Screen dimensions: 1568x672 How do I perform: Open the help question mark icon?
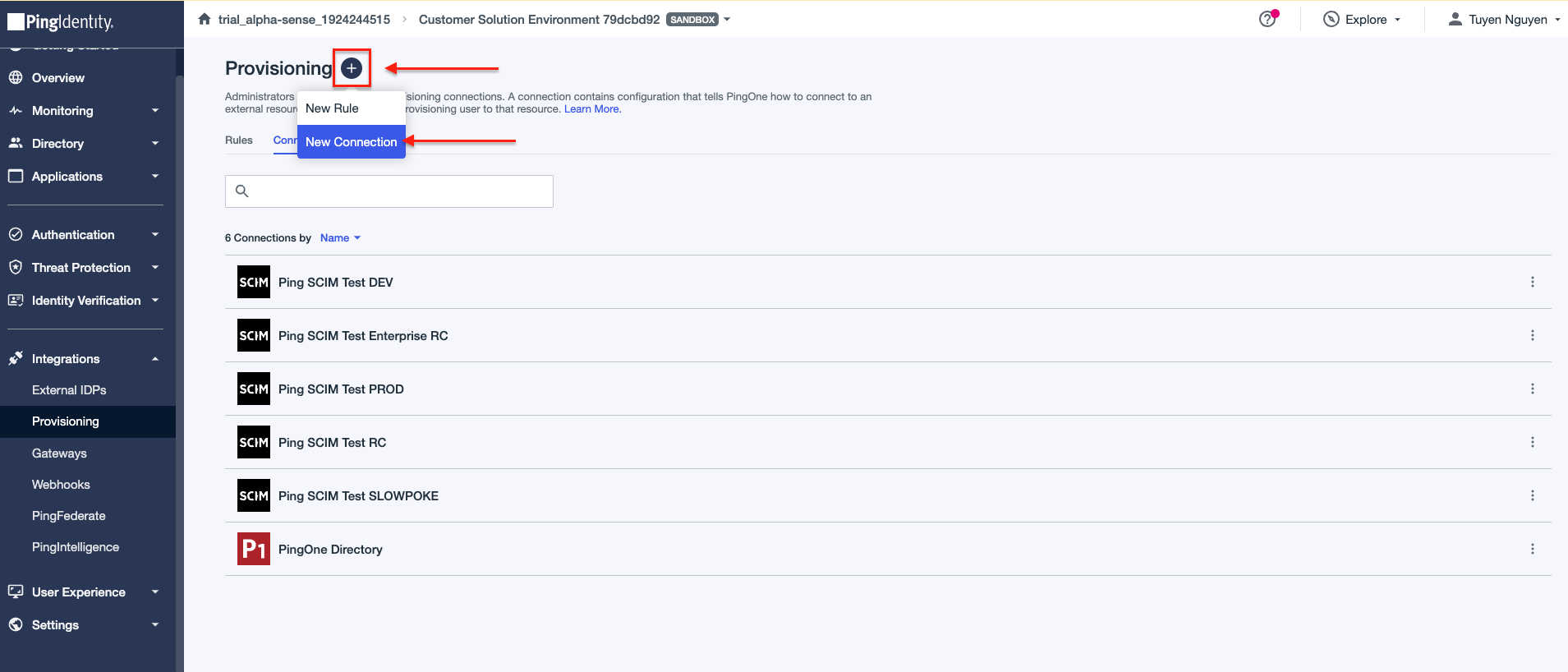point(1267,19)
